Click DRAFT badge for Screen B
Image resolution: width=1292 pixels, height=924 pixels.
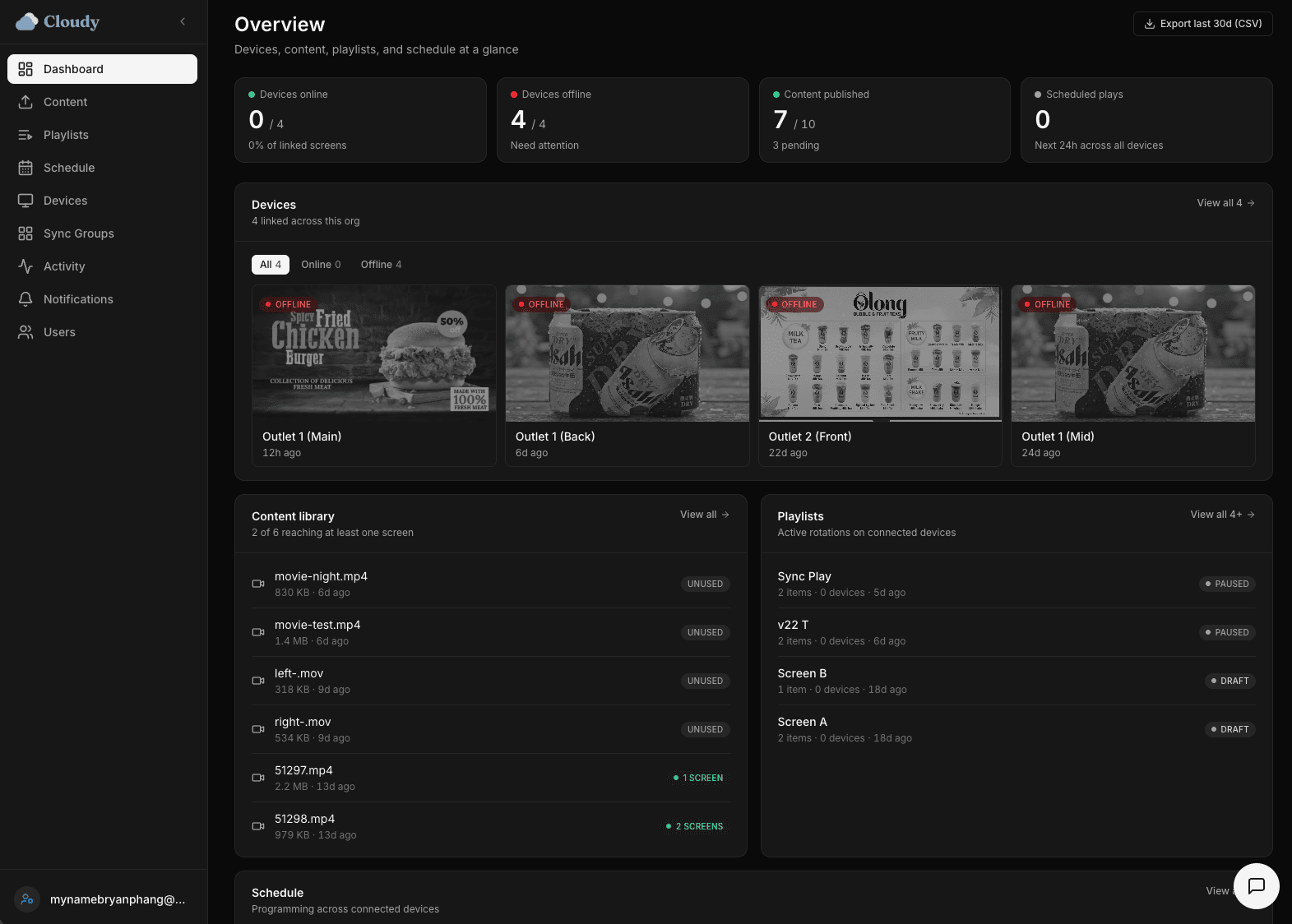click(1230, 681)
